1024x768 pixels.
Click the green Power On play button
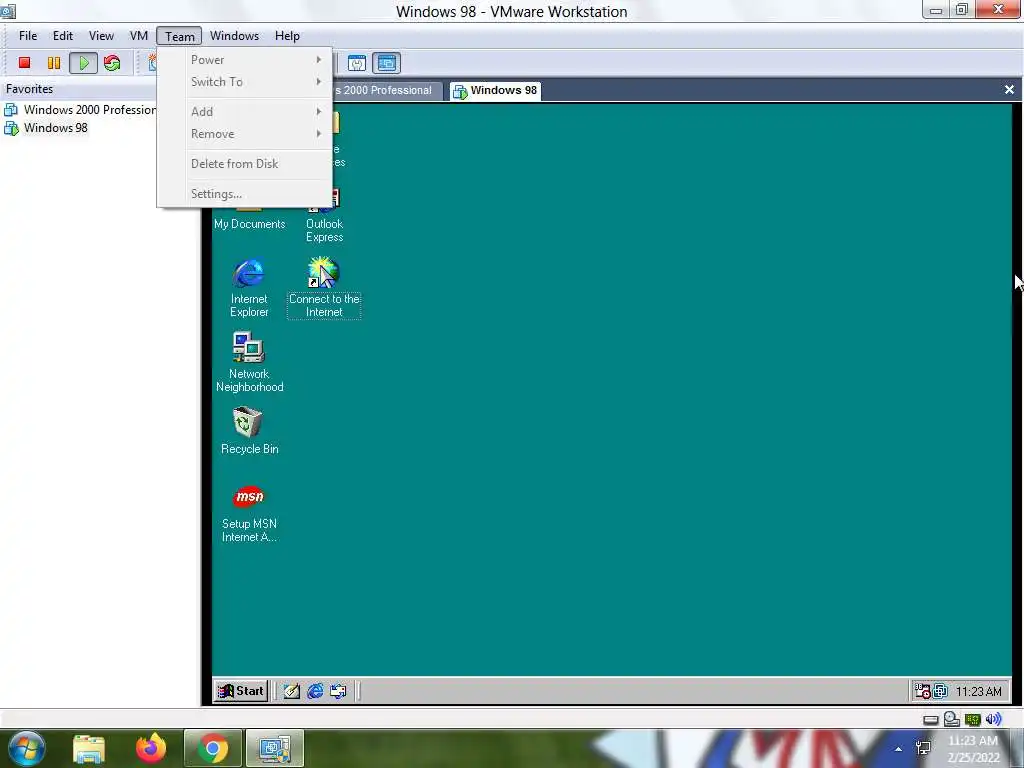(84, 63)
